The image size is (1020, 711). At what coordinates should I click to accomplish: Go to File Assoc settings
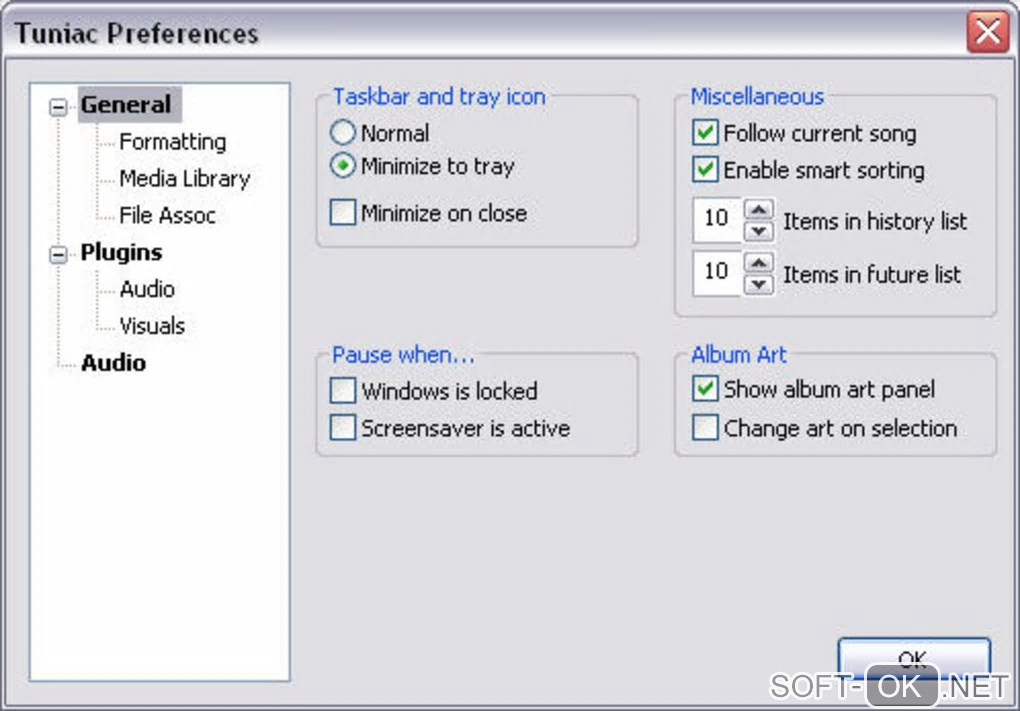pyautogui.click(x=167, y=215)
